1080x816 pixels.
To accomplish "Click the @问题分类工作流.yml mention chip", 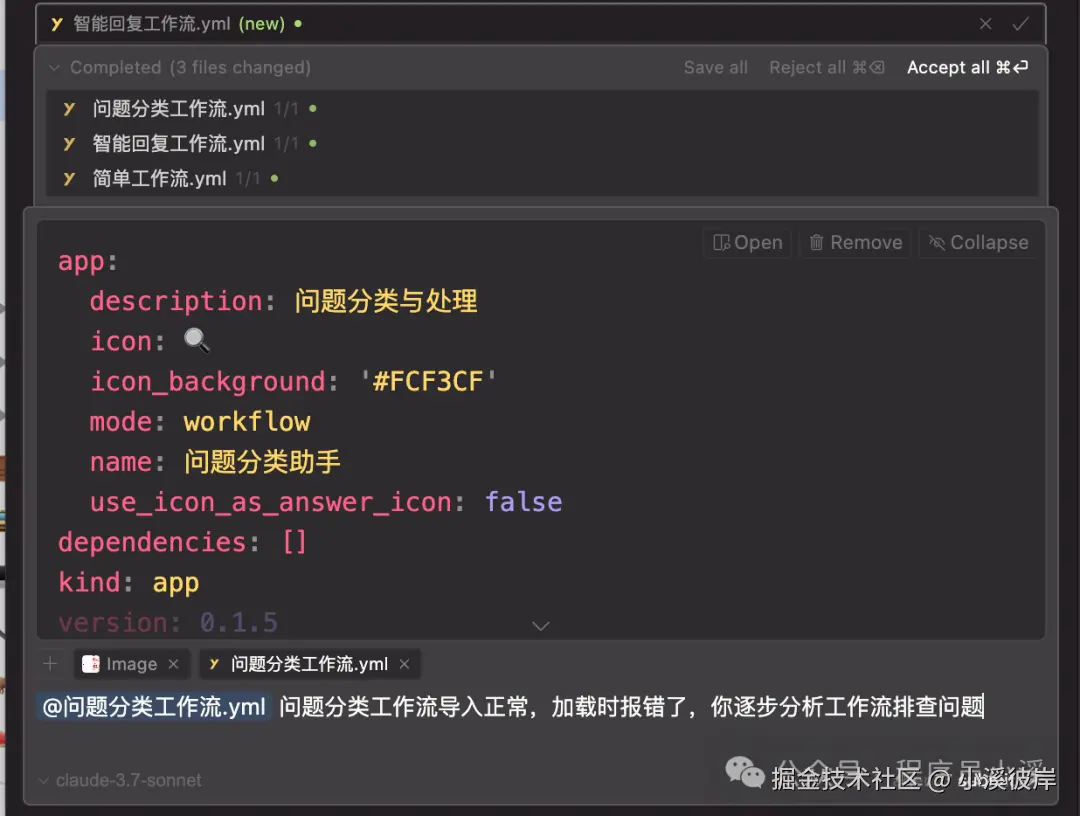I will tap(153, 706).
